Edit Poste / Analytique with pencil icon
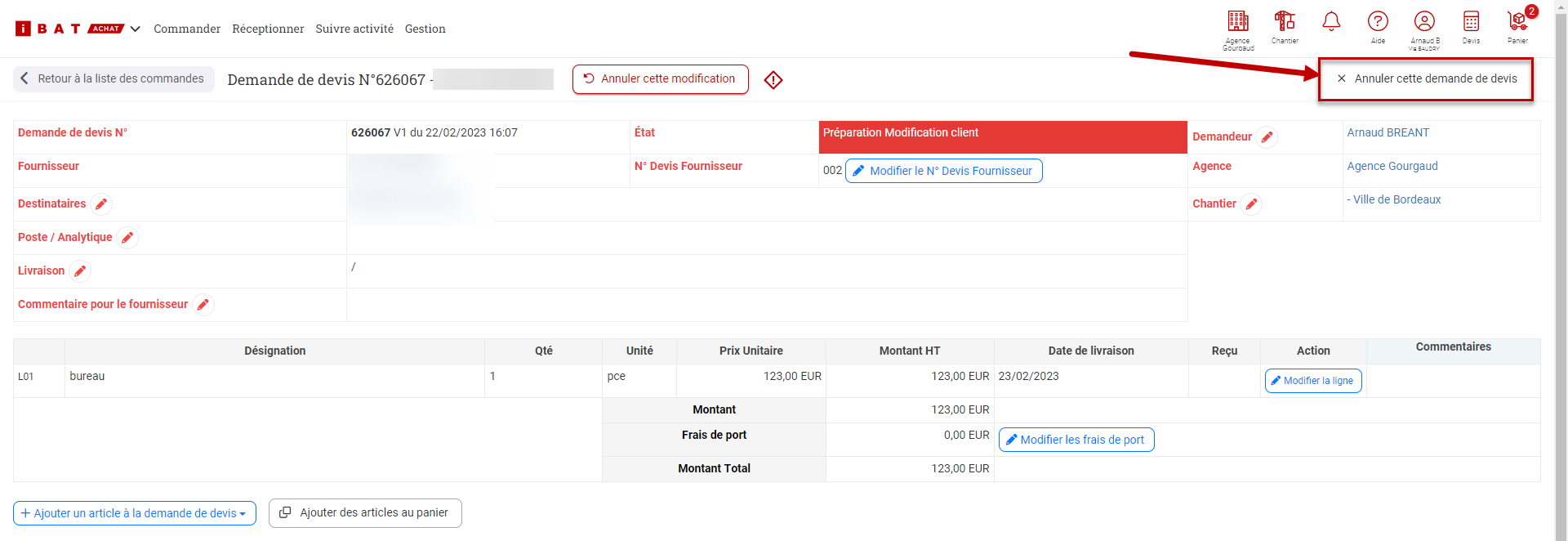This screenshot has height=541, width=1568. tap(127, 238)
